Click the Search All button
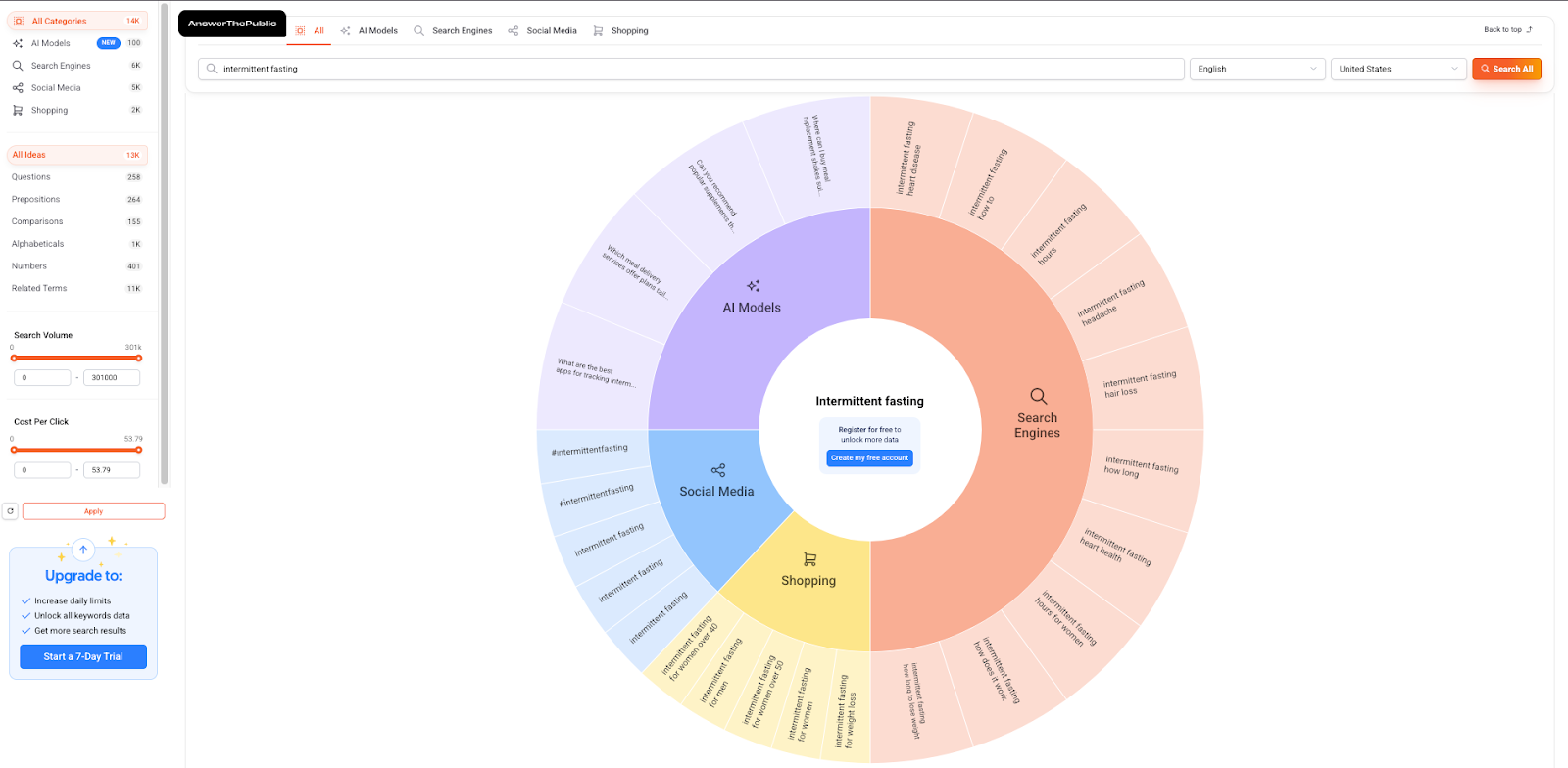This screenshot has height=768, width=1568. (1506, 69)
